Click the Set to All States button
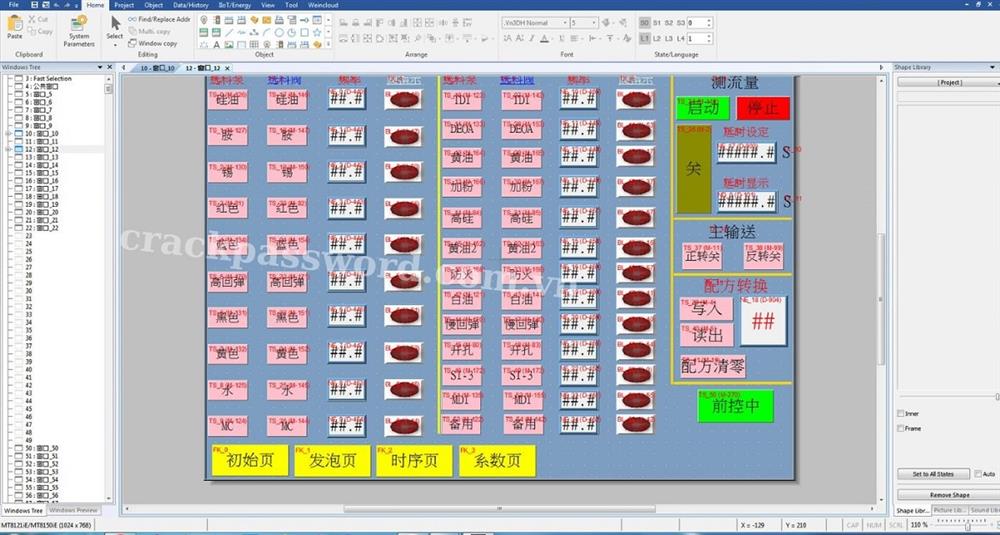The height and width of the screenshot is (535, 1000). click(933, 474)
